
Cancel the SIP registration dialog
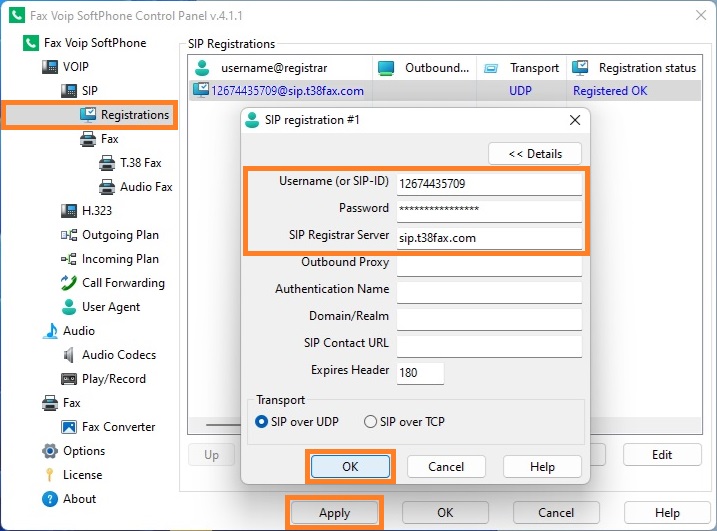446,467
